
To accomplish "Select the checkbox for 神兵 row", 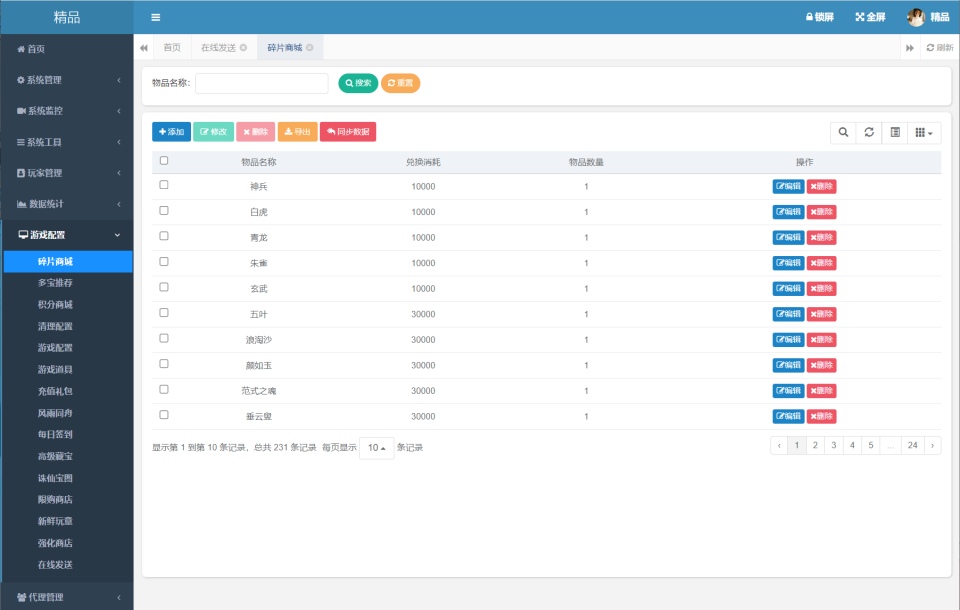I will point(164,185).
